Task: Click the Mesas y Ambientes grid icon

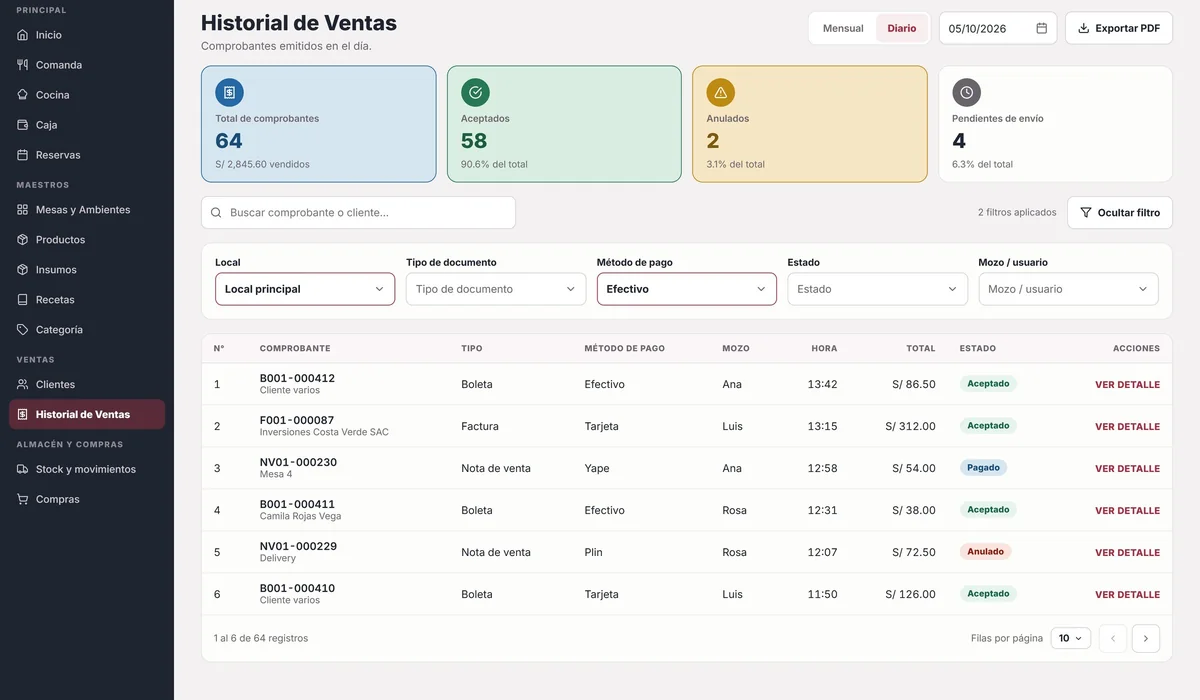Action: tap(23, 210)
